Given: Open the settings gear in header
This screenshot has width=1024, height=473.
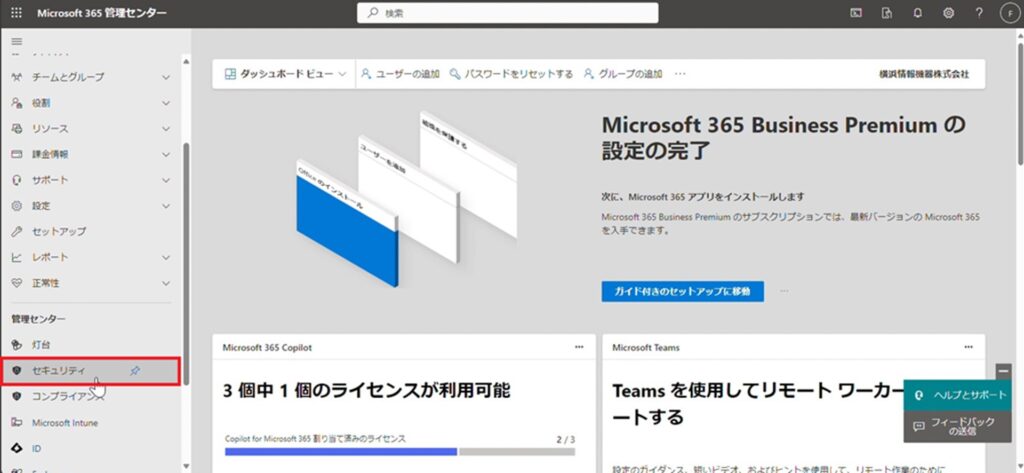Looking at the screenshot, I should click(x=948, y=13).
